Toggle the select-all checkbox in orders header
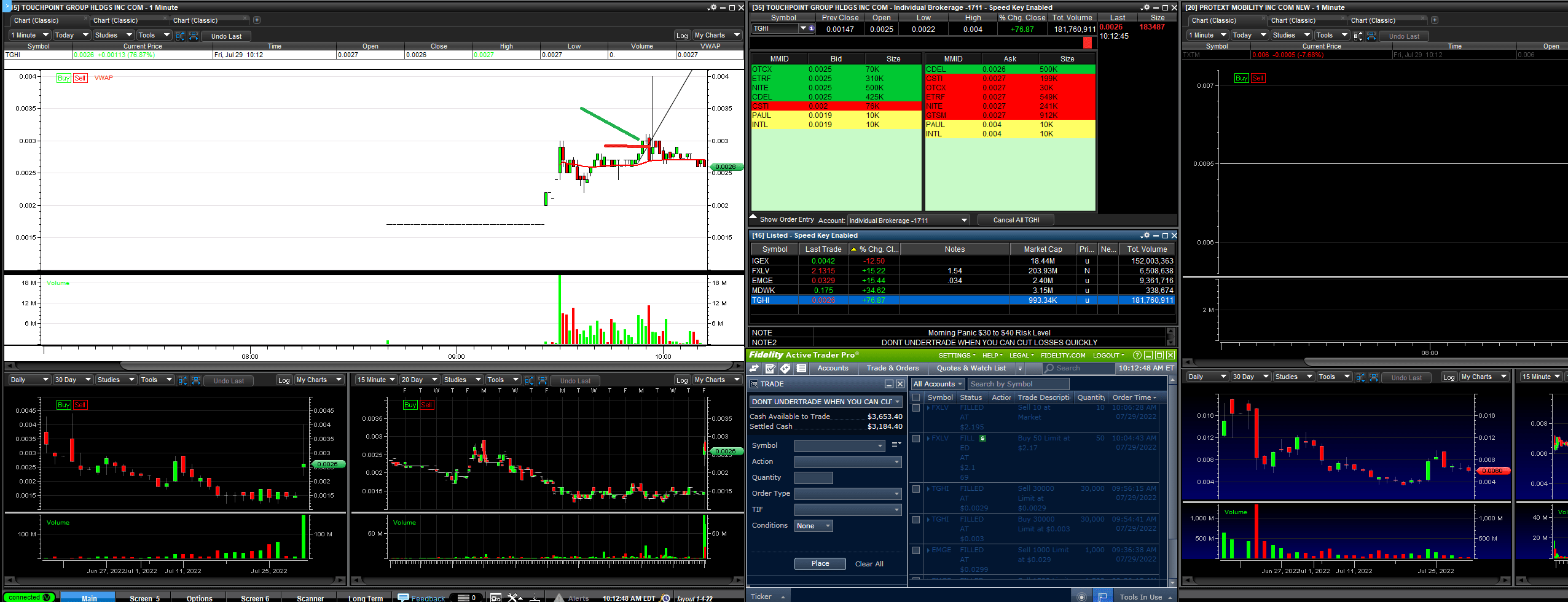This screenshot has width=1568, height=602. tap(916, 397)
